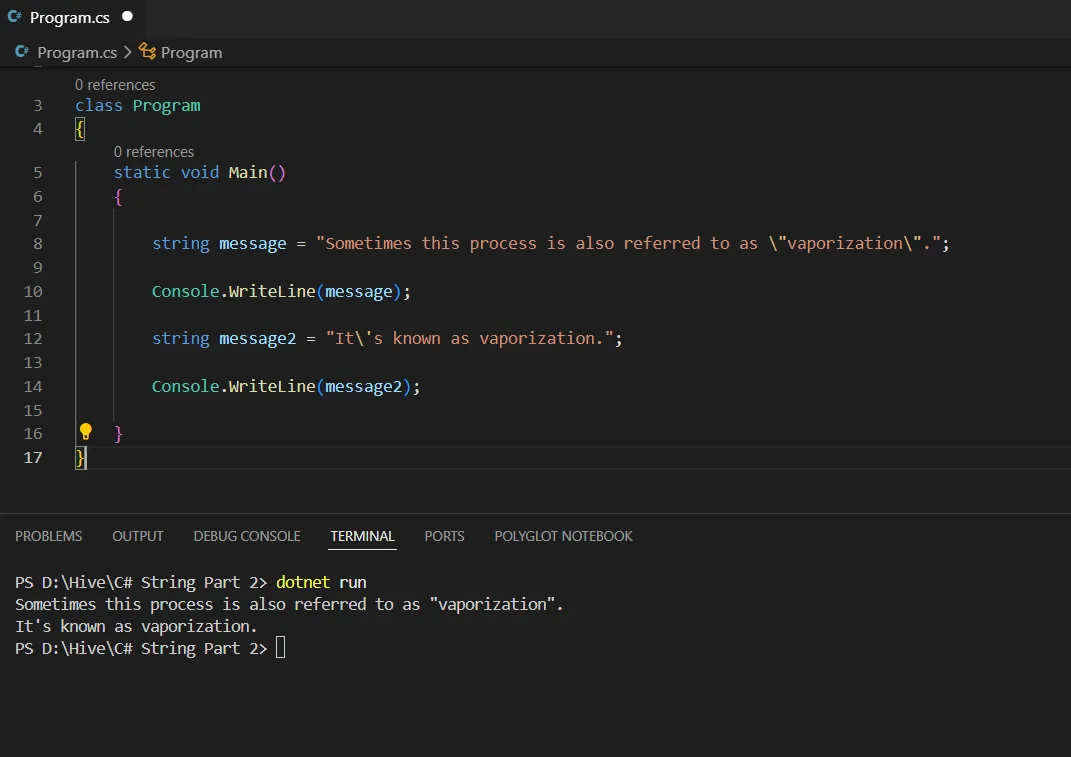Select the TERMINAL panel tab
This screenshot has width=1071, height=757.
(363, 536)
